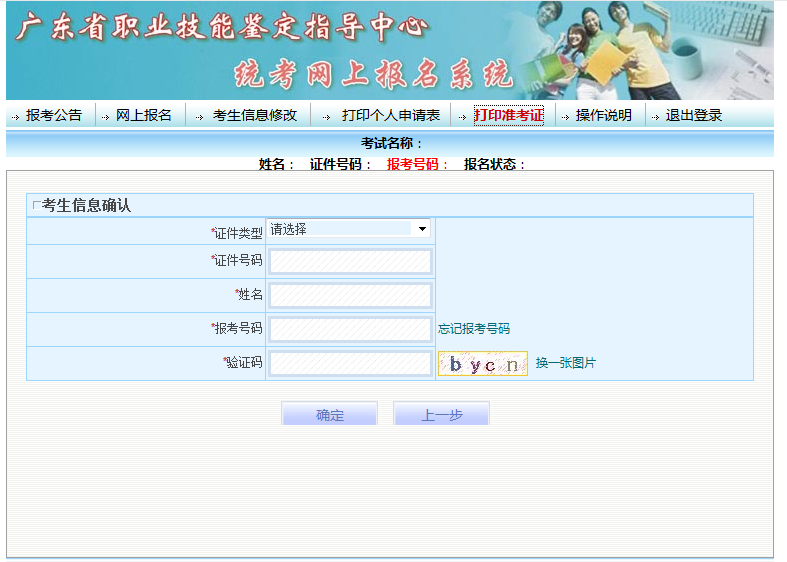Viewport: 787px width, 562px height.
Task: Select the 报考号码 input field
Action: (350, 329)
